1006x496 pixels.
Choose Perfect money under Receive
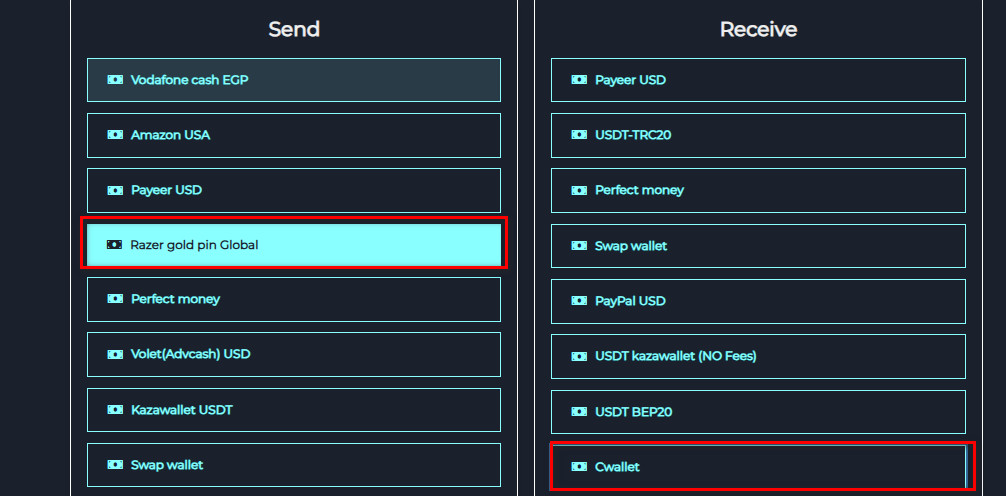pyautogui.click(x=758, y=191)
